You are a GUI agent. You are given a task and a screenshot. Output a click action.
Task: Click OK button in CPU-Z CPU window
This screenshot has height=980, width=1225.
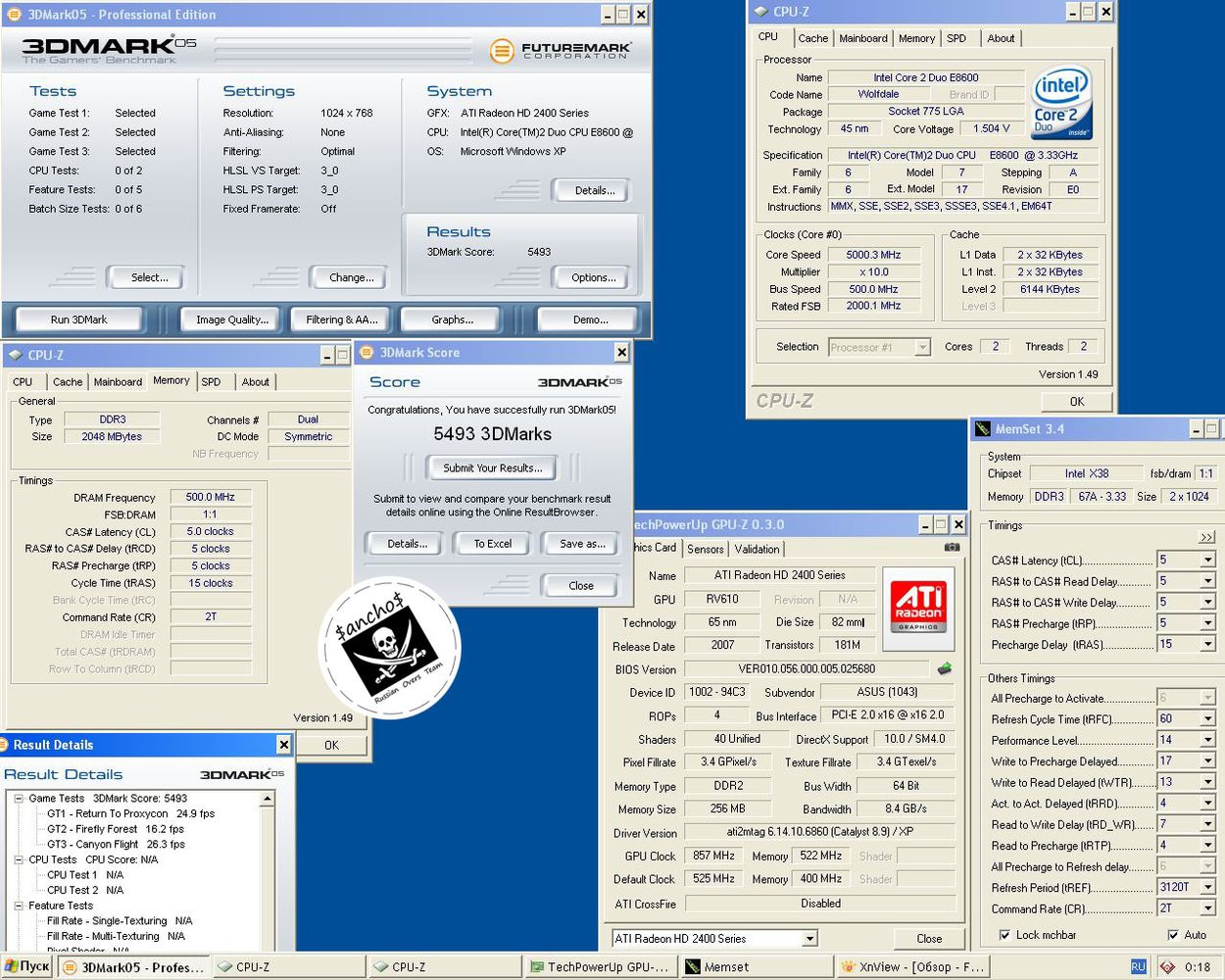point(1076,401)
